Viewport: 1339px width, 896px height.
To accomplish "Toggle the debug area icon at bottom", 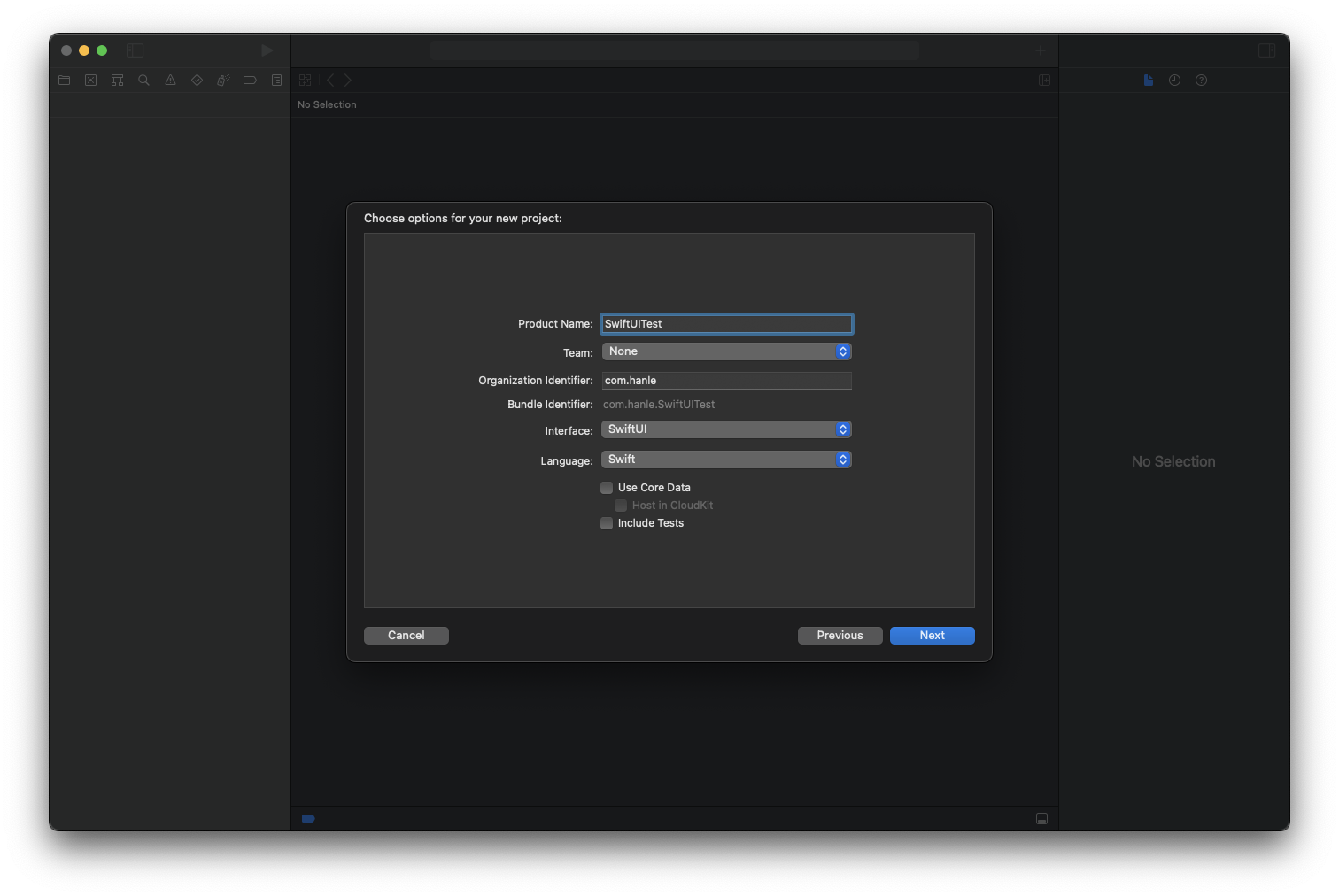I will click(x=1041, y=819).
